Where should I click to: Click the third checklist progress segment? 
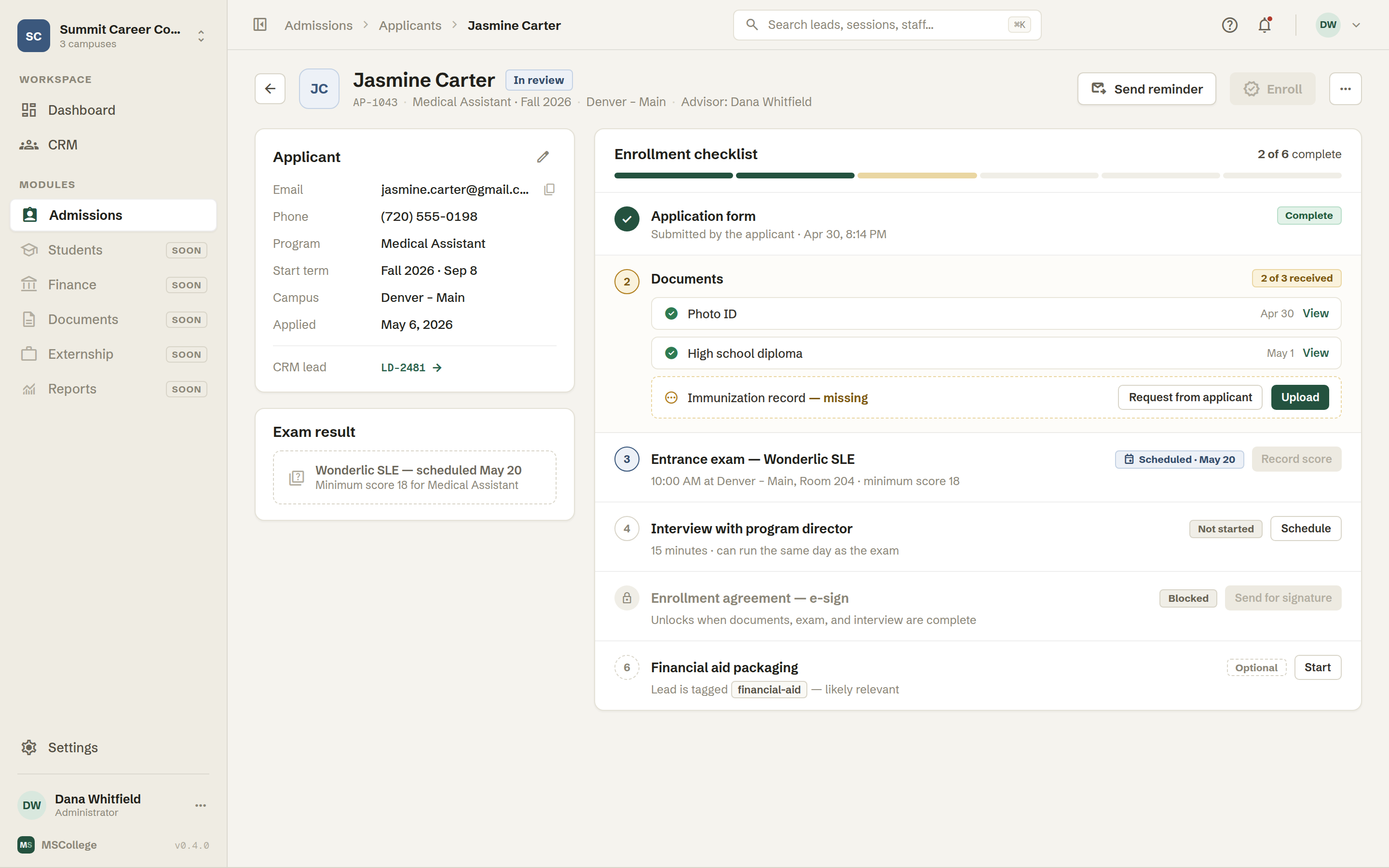point(917,176)
